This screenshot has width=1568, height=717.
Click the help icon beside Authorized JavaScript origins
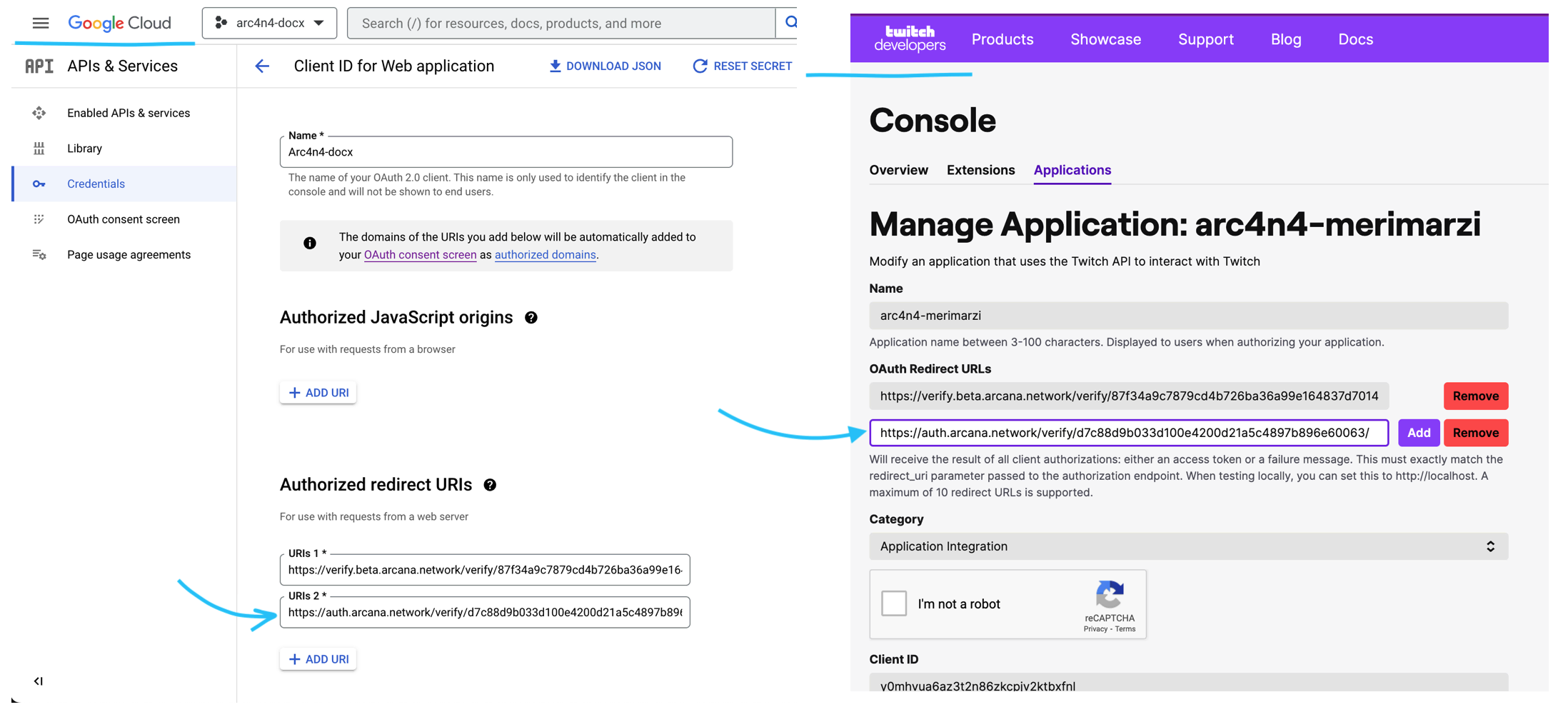pos(531,318)
